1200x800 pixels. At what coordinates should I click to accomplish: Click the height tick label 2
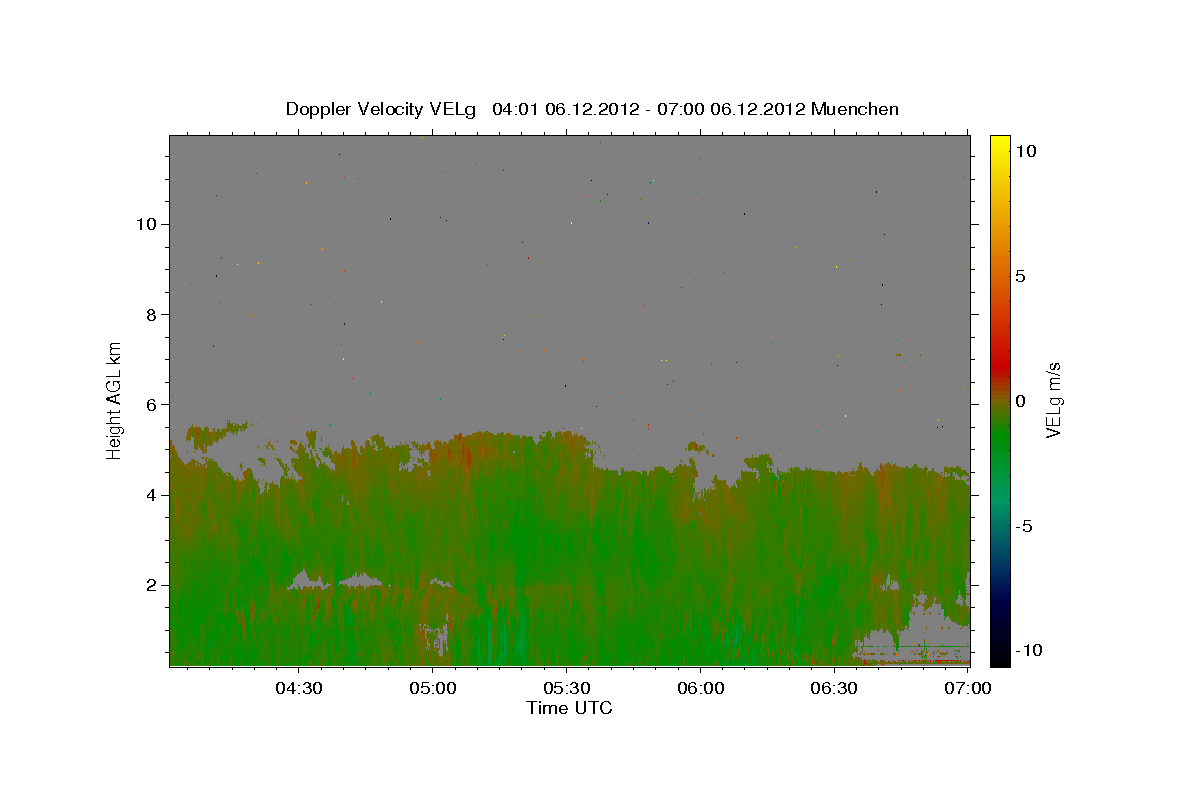point(149,584)
